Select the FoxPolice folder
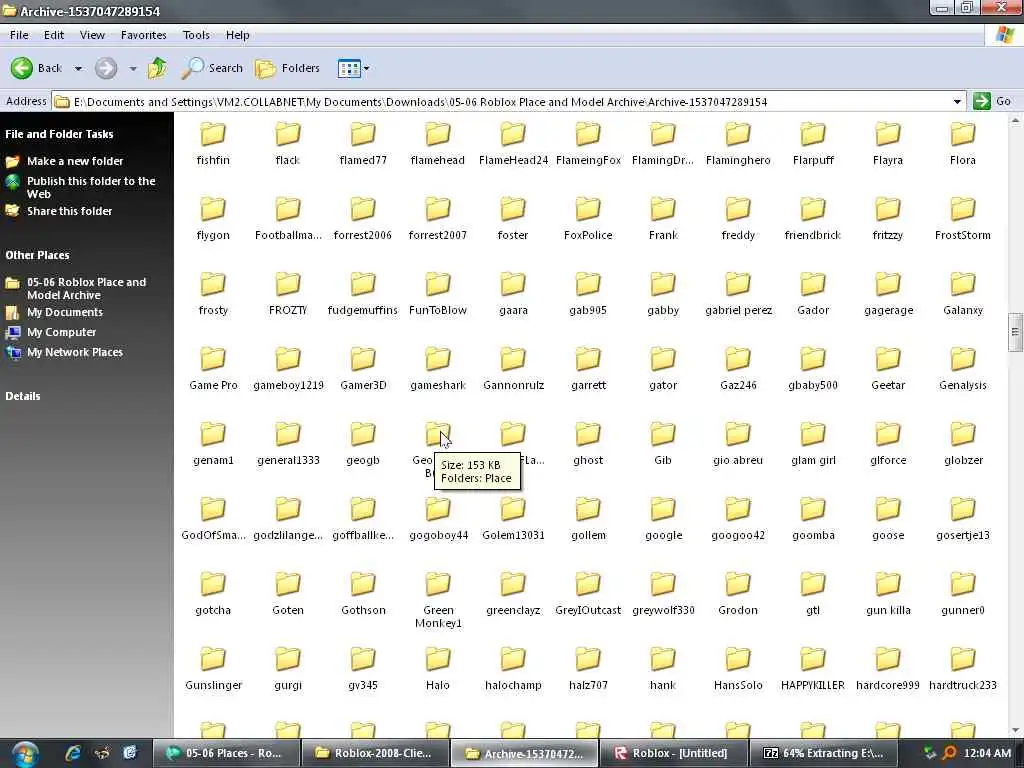The width and height of the screenshot is (1024, 768). click(588, 219)
